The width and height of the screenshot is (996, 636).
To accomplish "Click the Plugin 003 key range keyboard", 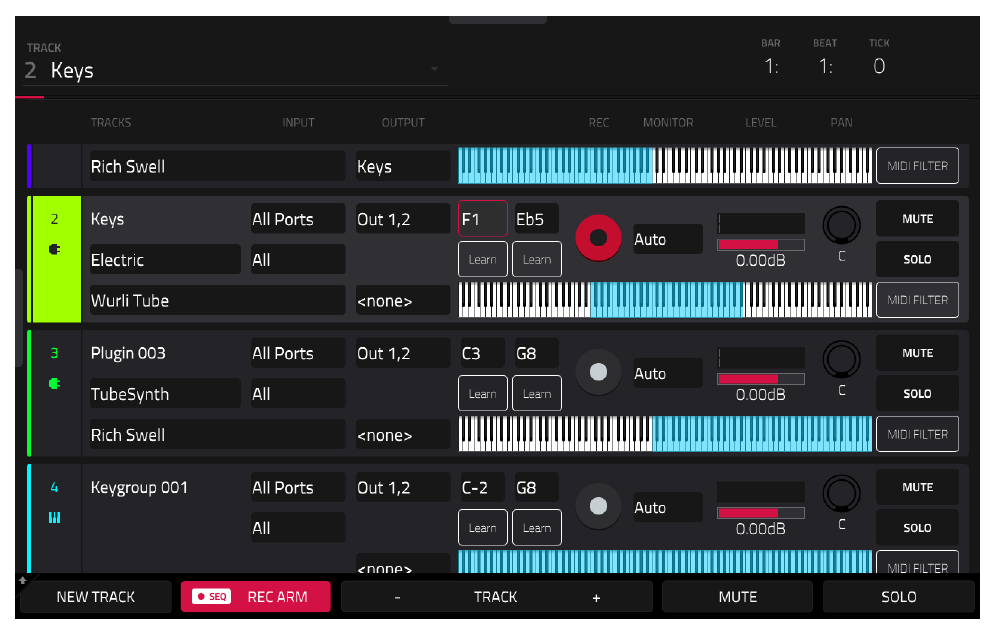I will [665, 434].
